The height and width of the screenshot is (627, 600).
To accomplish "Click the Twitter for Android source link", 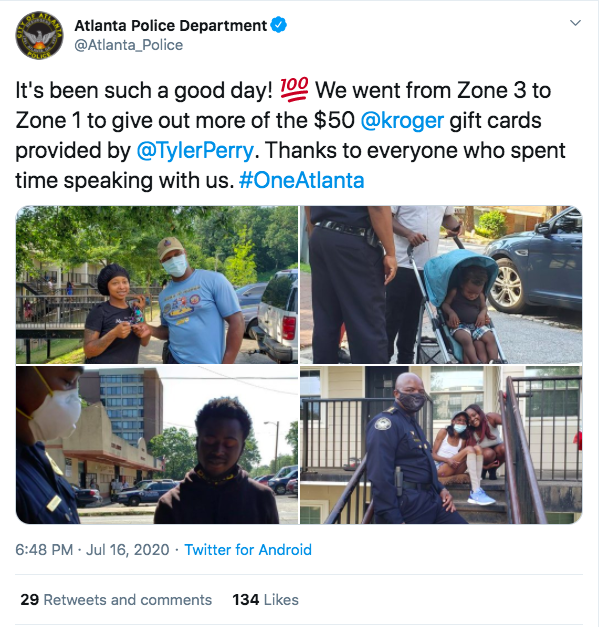I will 248,550.
